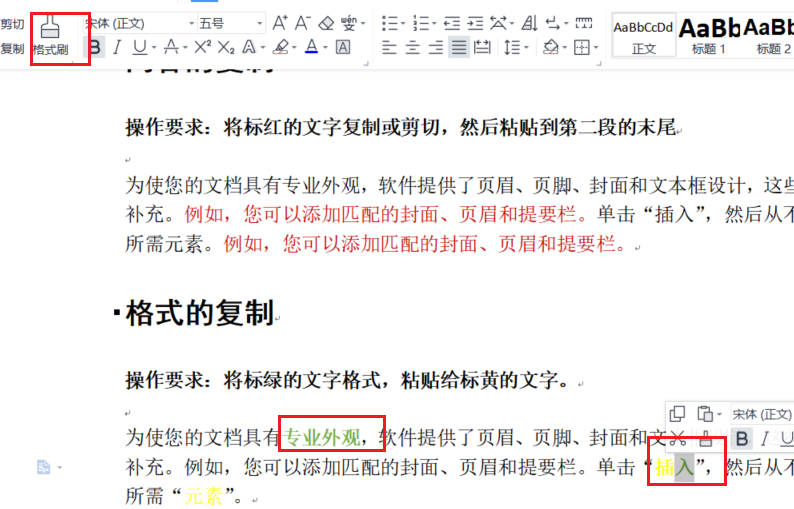The image size is (794, 509).
Task: Click the 复制 (Copy) button
Action: coord(12,48)
